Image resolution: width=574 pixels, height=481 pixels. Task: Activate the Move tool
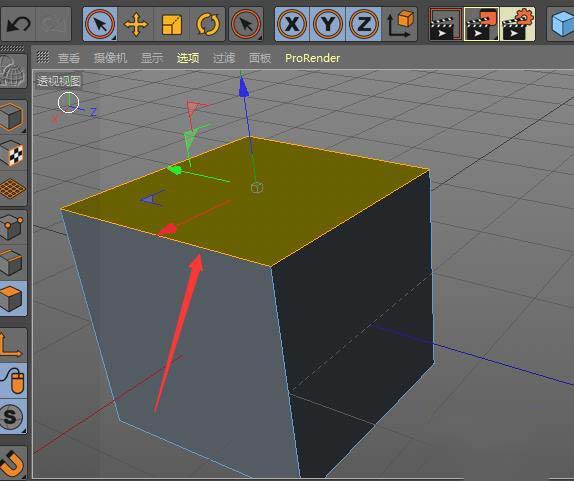[x=136, y=24]
